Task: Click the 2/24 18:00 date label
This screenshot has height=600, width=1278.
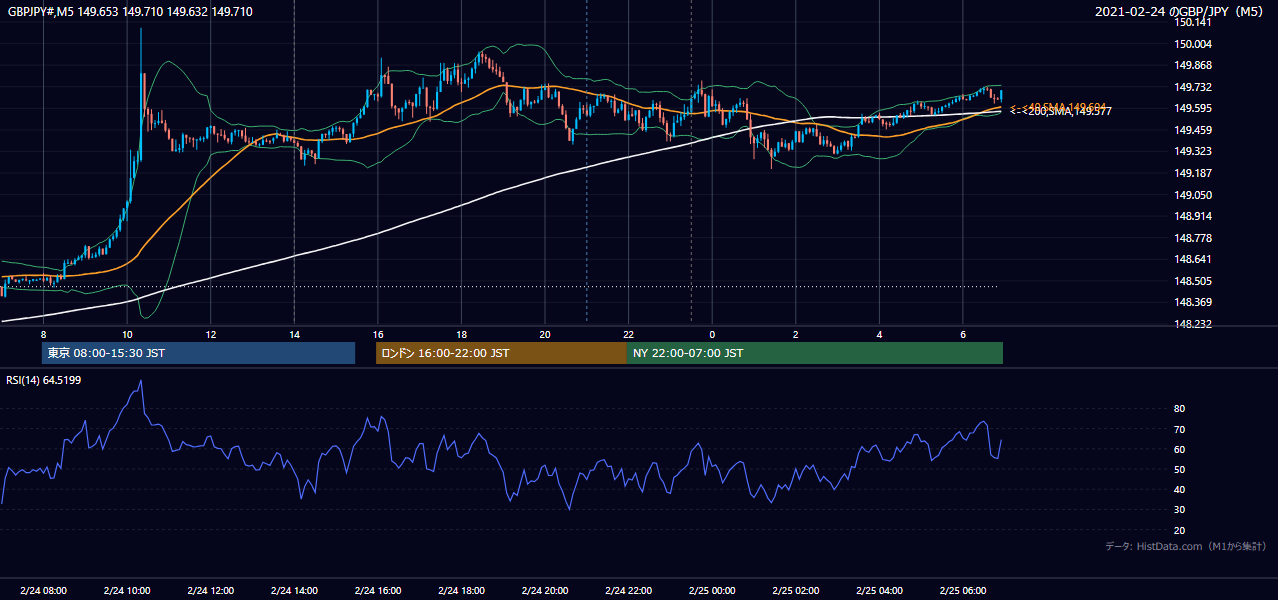Action: click(461, 591)
